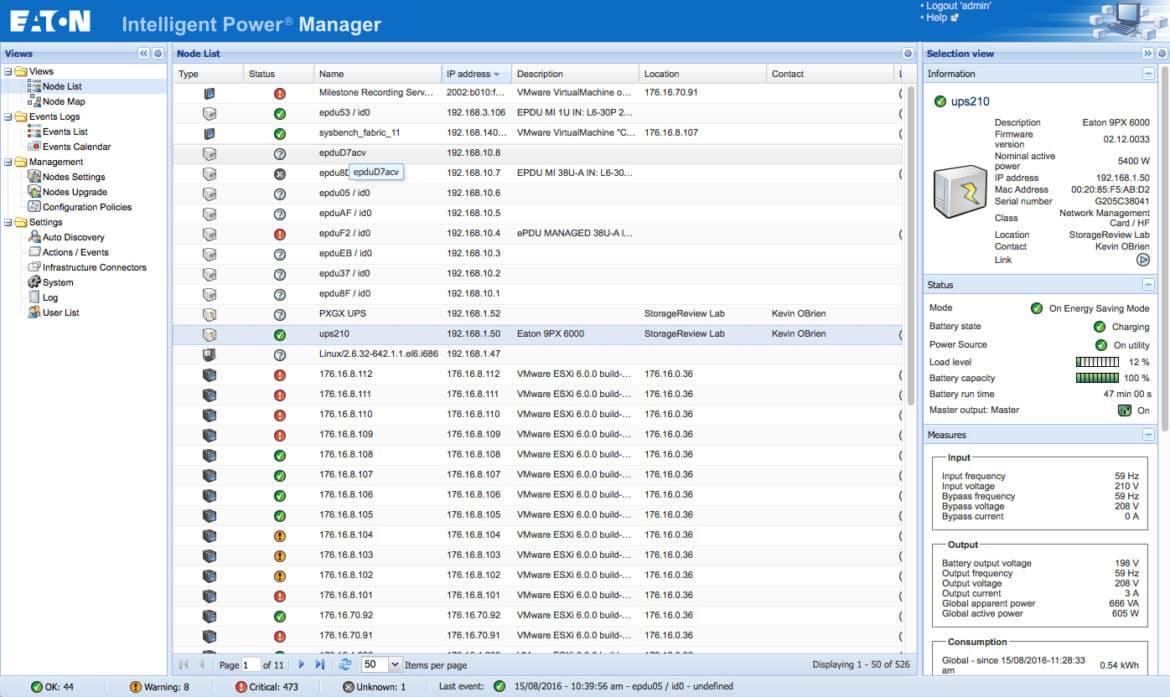Image resolution: width=1170 pixels, height=697 pixels.
Task: Sort by Contact column header
Action: tap(829, 74)
